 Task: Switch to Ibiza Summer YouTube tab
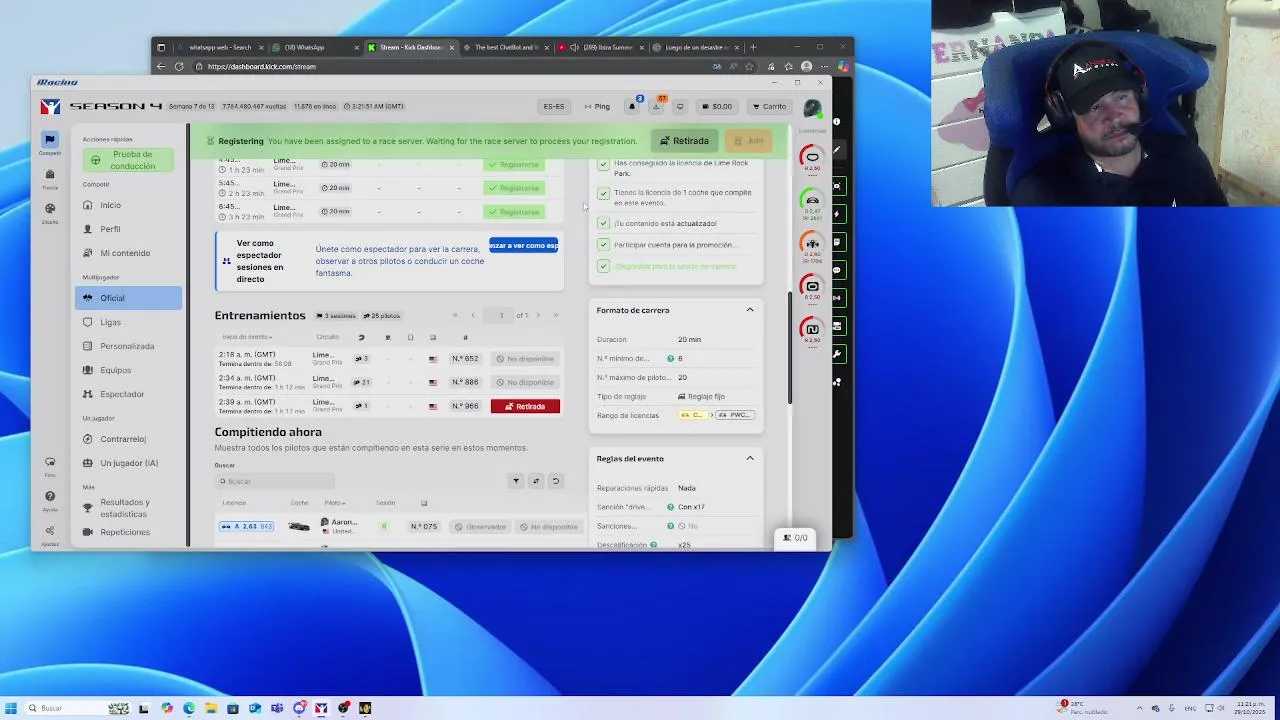(x=601, y=47)
